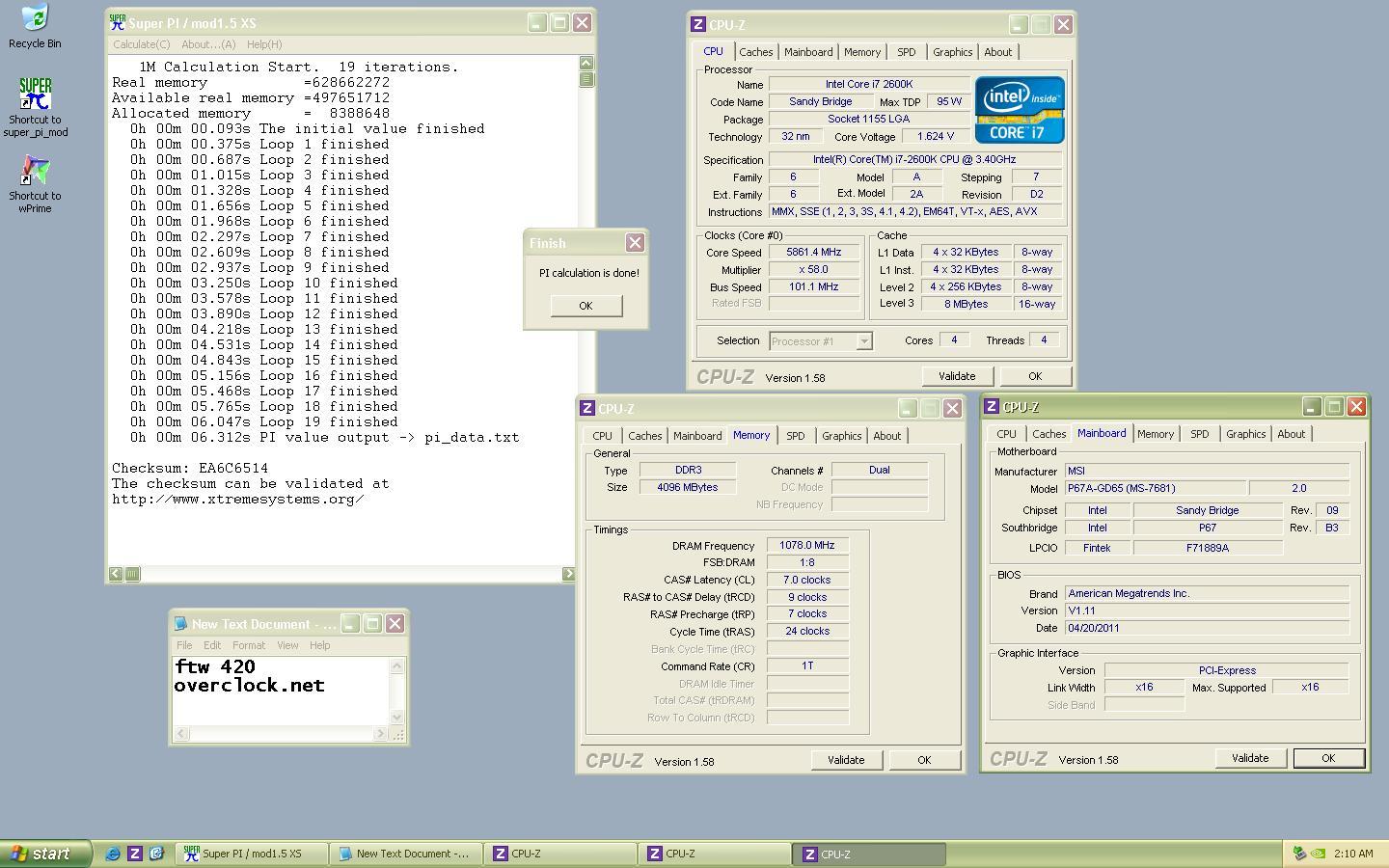Launch Internet Explorer from quick launch
This screenshot has height=868, width=1389.
click(113, 854)
